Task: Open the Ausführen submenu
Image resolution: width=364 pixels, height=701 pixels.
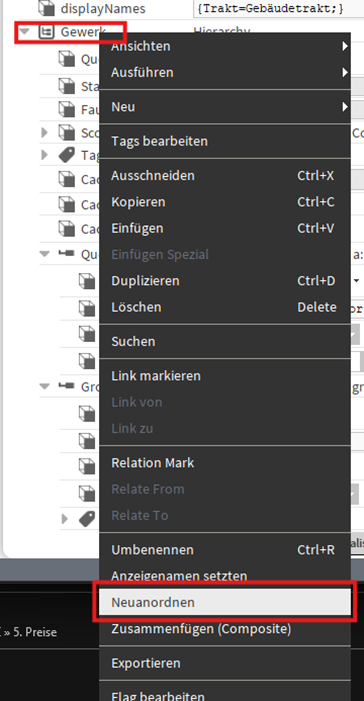Action: click(x=224, y=72)
